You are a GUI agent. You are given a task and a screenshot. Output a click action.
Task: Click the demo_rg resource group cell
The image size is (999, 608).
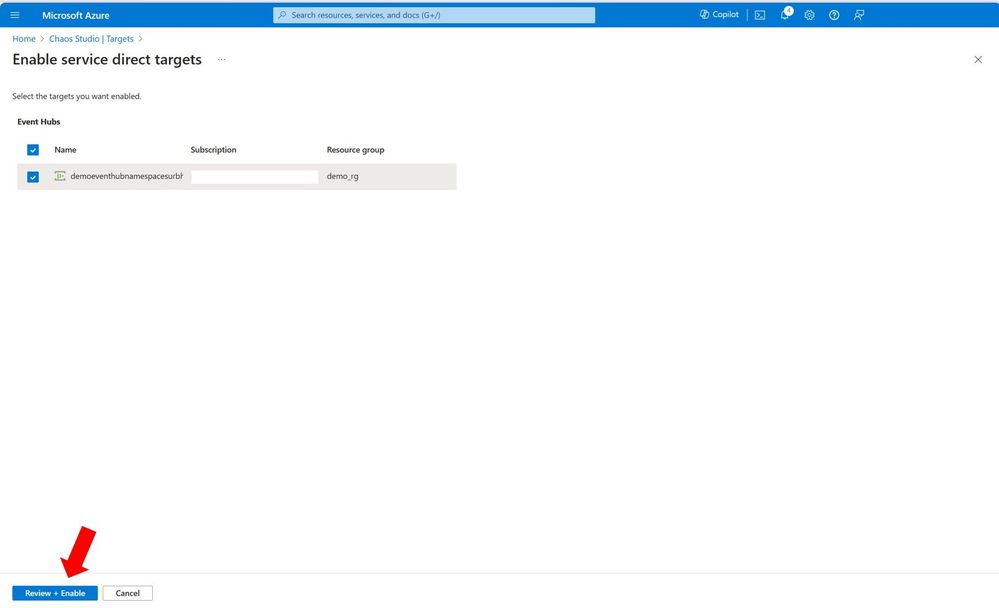343,176
